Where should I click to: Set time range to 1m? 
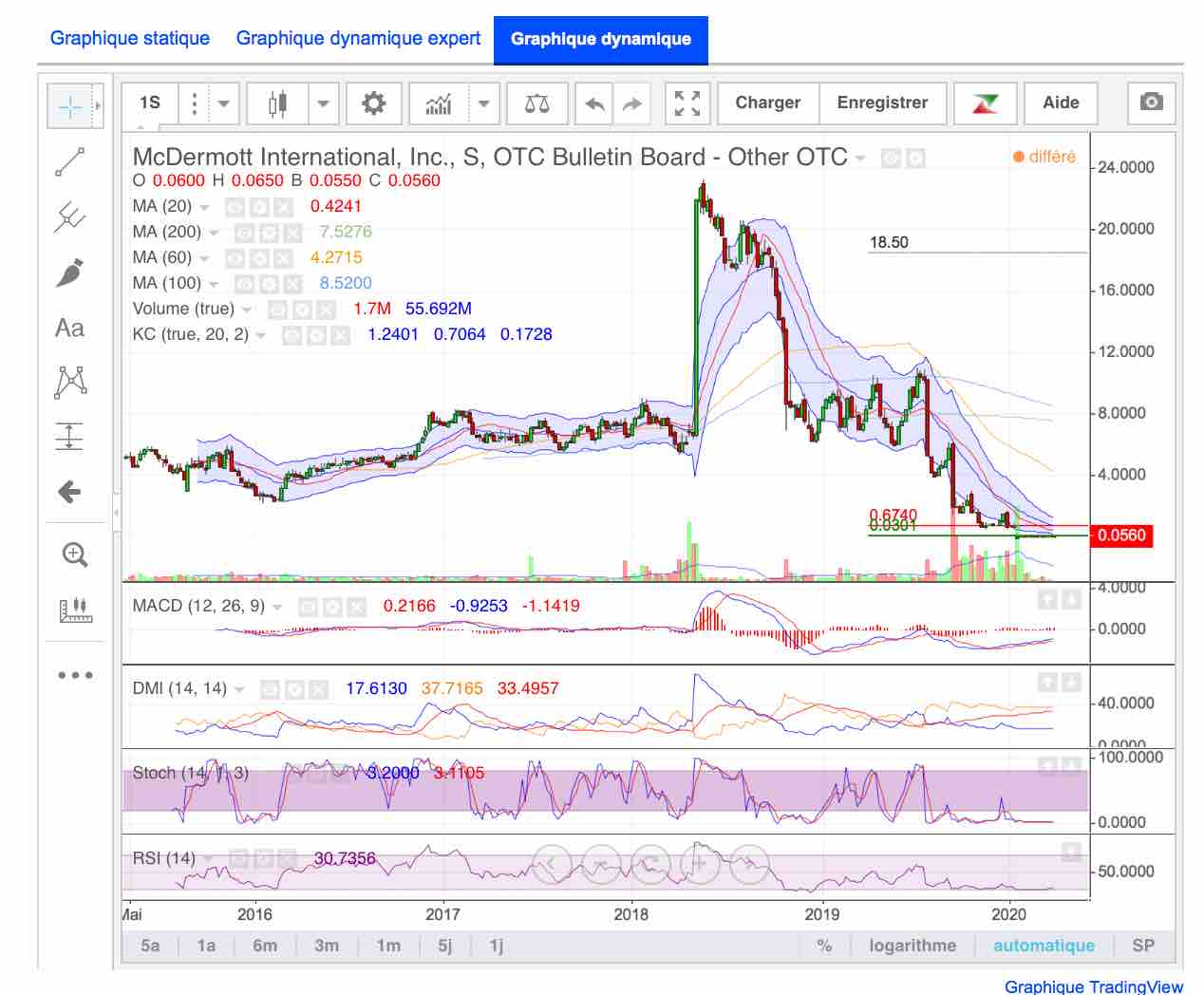click(x=388, y=946)
